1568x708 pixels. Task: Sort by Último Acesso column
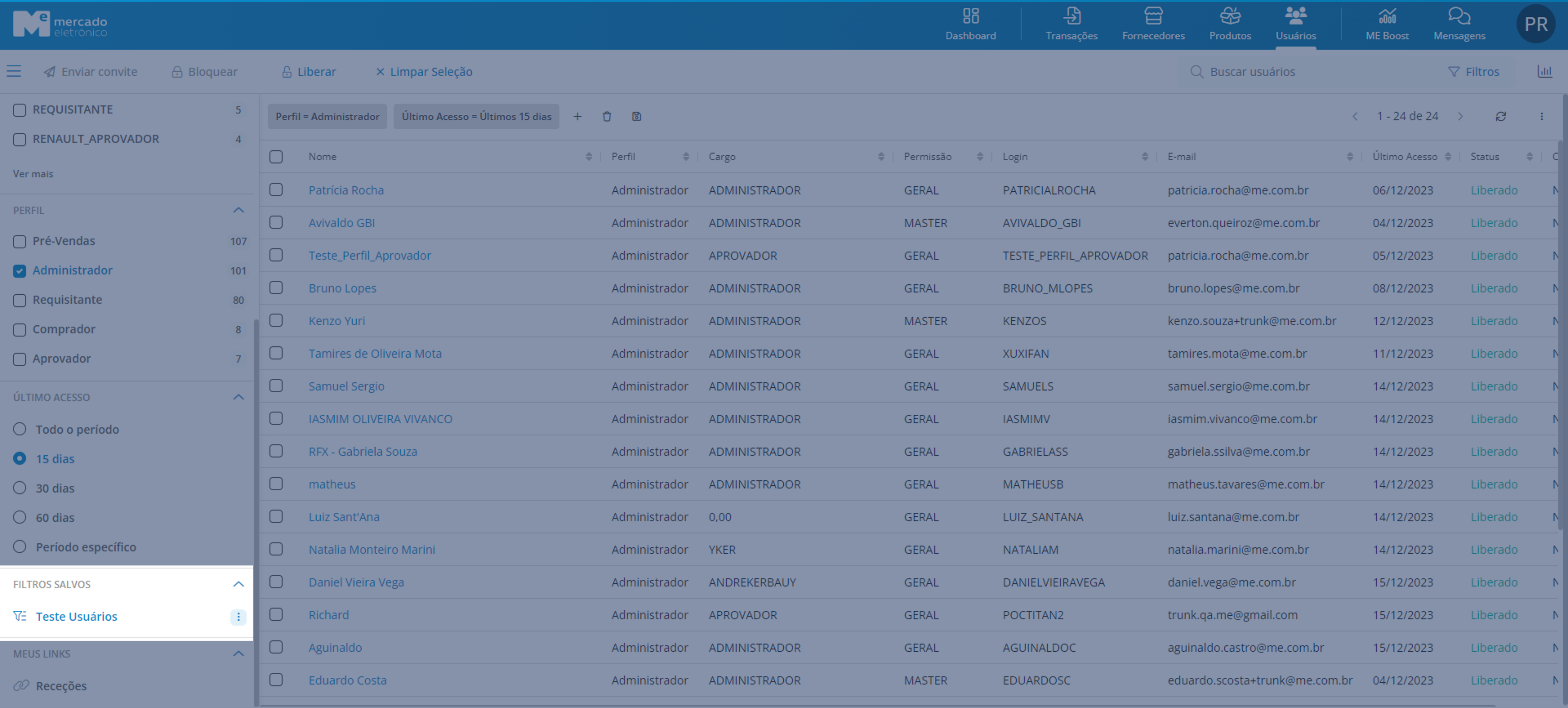click(1448, 156)
